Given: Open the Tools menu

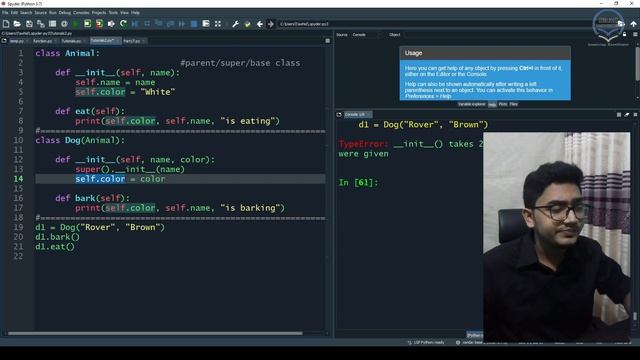Looking at the screenshot, I should tap(113, 13).
